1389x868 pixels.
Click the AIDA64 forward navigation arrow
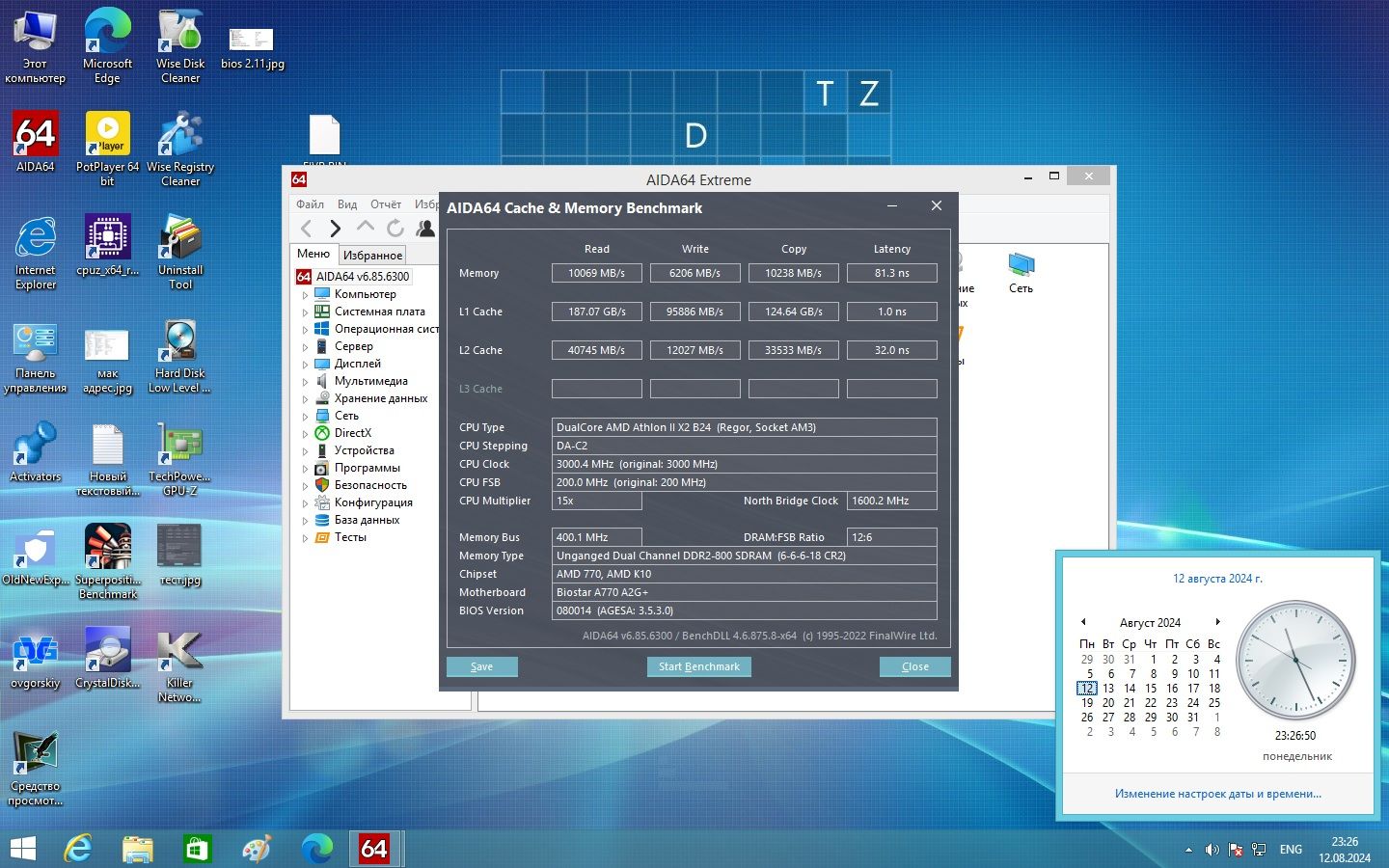tap(335, 228)
